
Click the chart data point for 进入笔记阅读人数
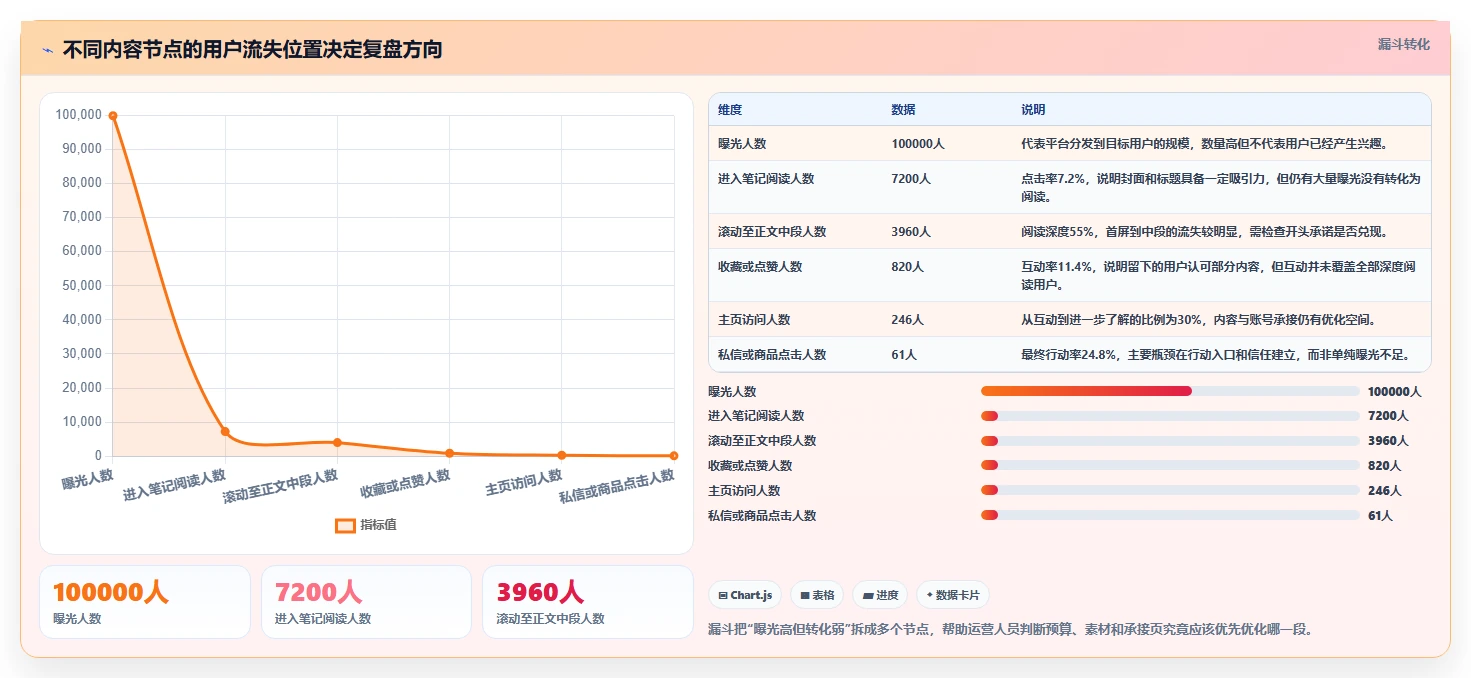pos(225,432)
